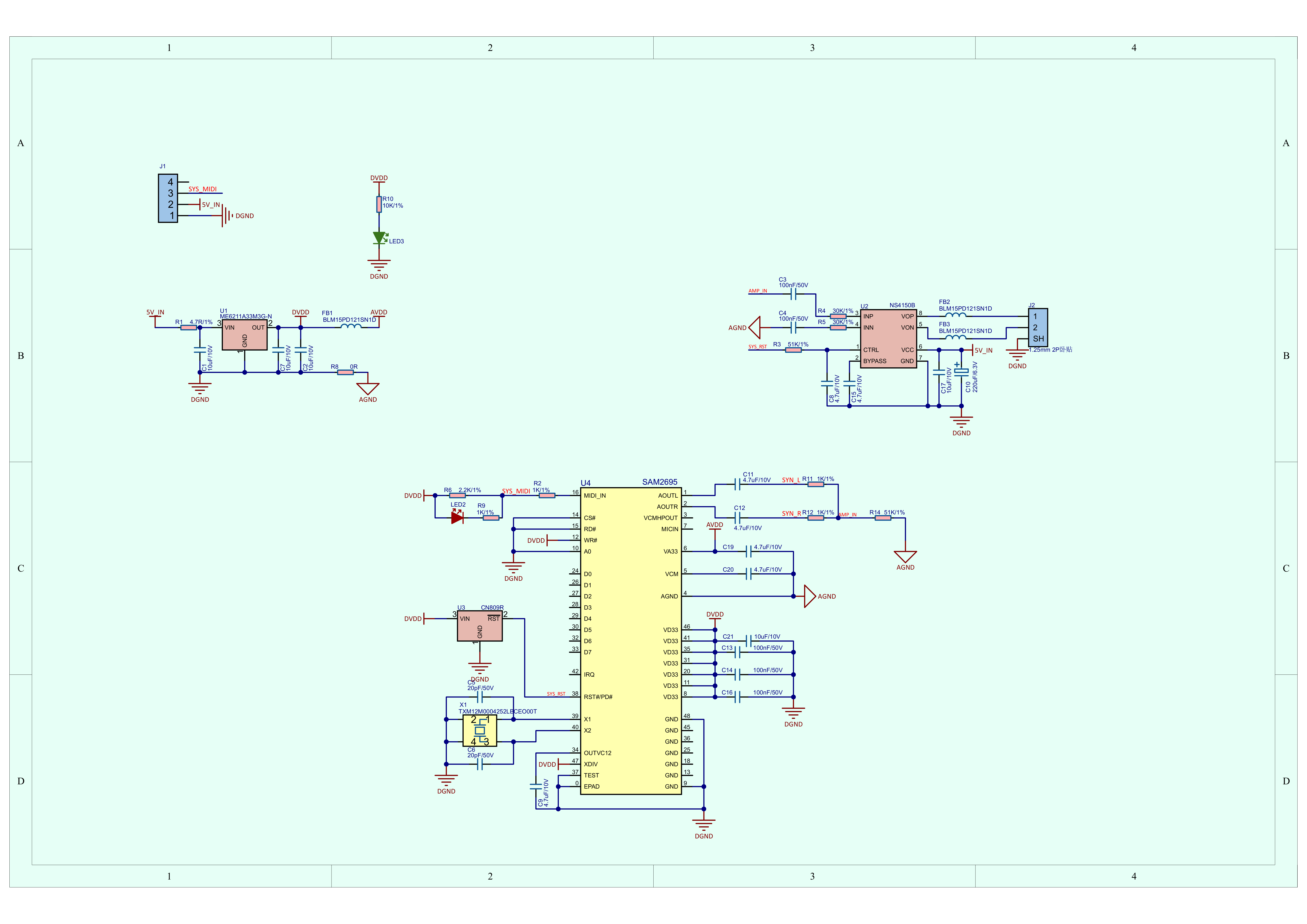Select capacitor C6 20pF/50V symbol
This screenshot has height=924, width=1307.
pos(480,764)
